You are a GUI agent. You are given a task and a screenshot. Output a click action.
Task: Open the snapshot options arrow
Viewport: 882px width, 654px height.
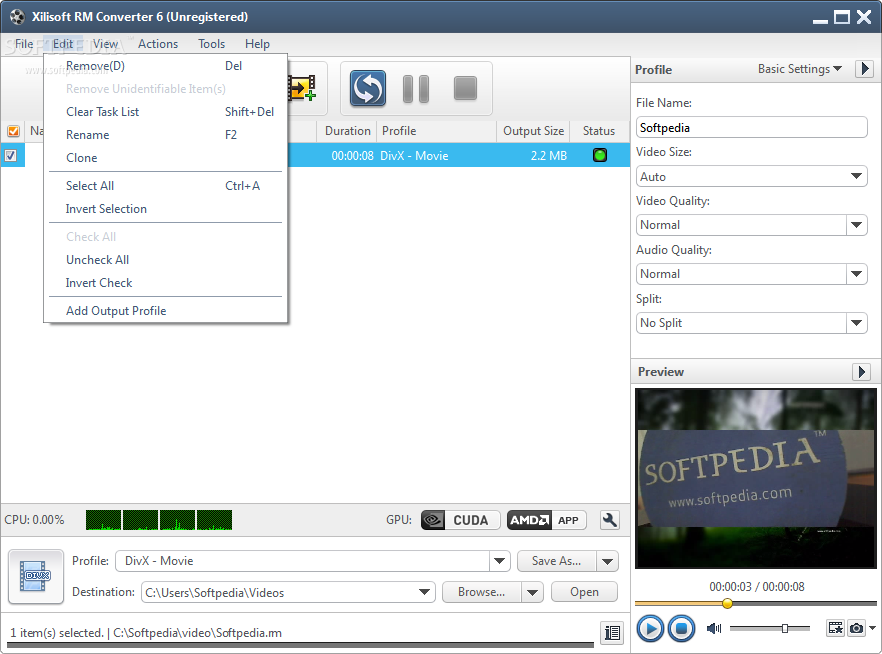point(872,628)
